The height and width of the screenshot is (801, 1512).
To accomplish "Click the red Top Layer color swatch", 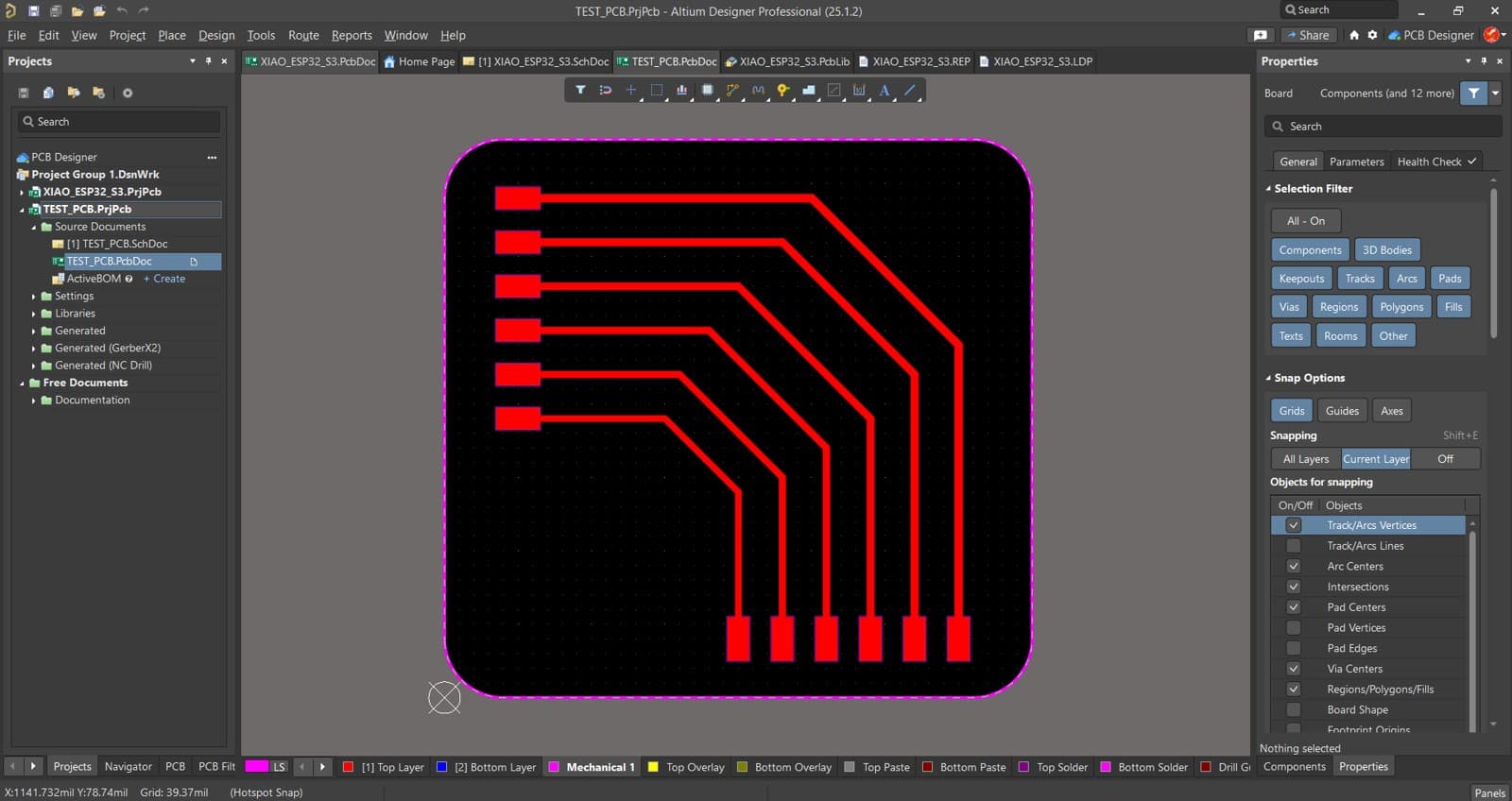I will (x=348, y=767).
